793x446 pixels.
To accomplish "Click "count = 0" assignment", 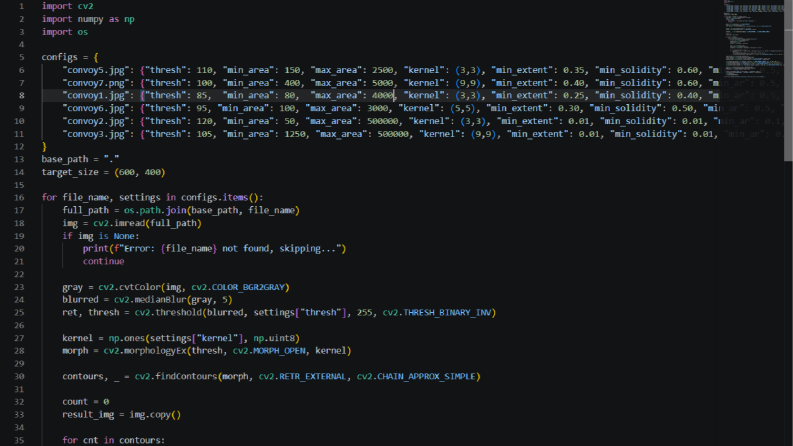I will tap(85, 402).
